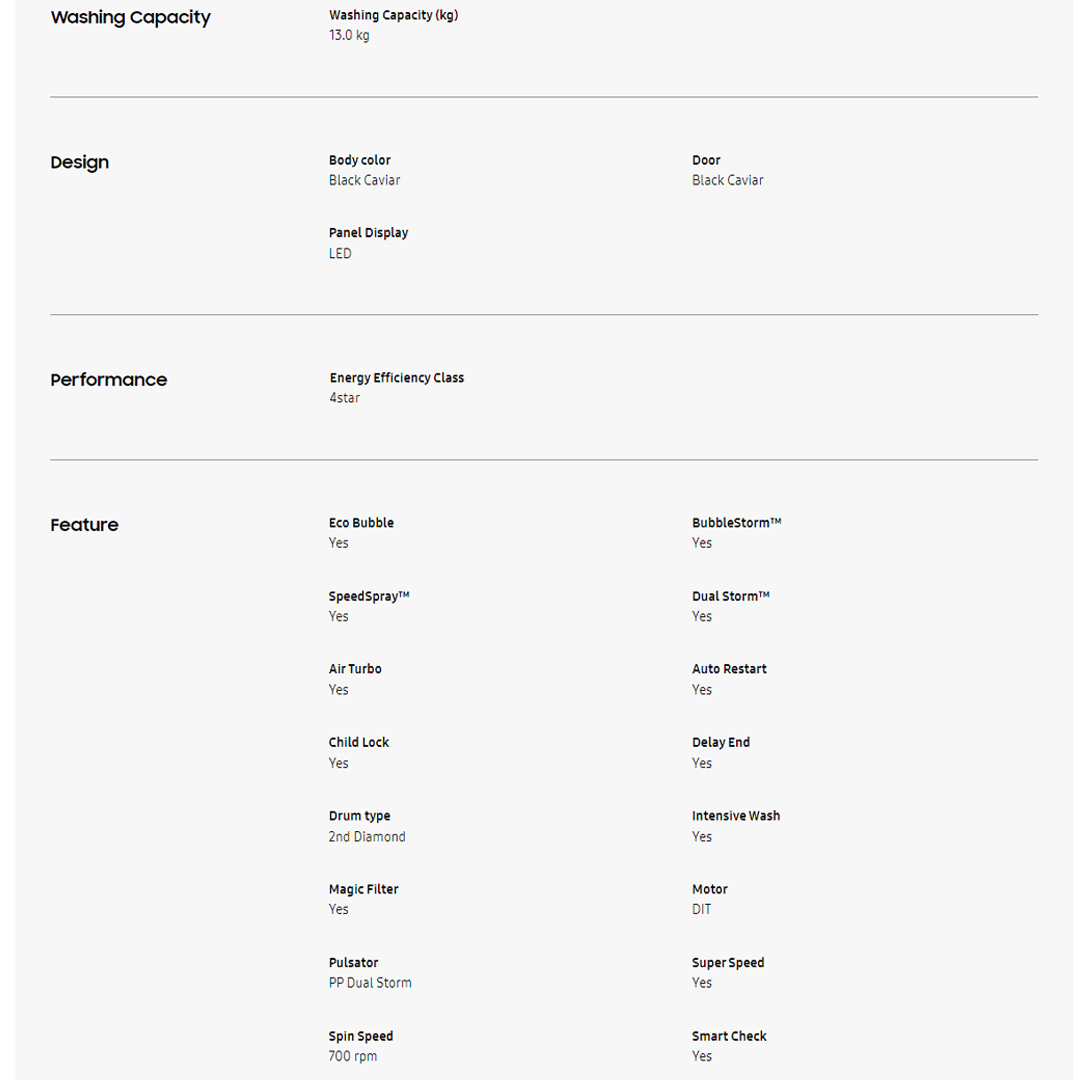The height and width of the screenshot is (1080, 1080).
Task: Click the Door spec label
Action: pos(706,160)
